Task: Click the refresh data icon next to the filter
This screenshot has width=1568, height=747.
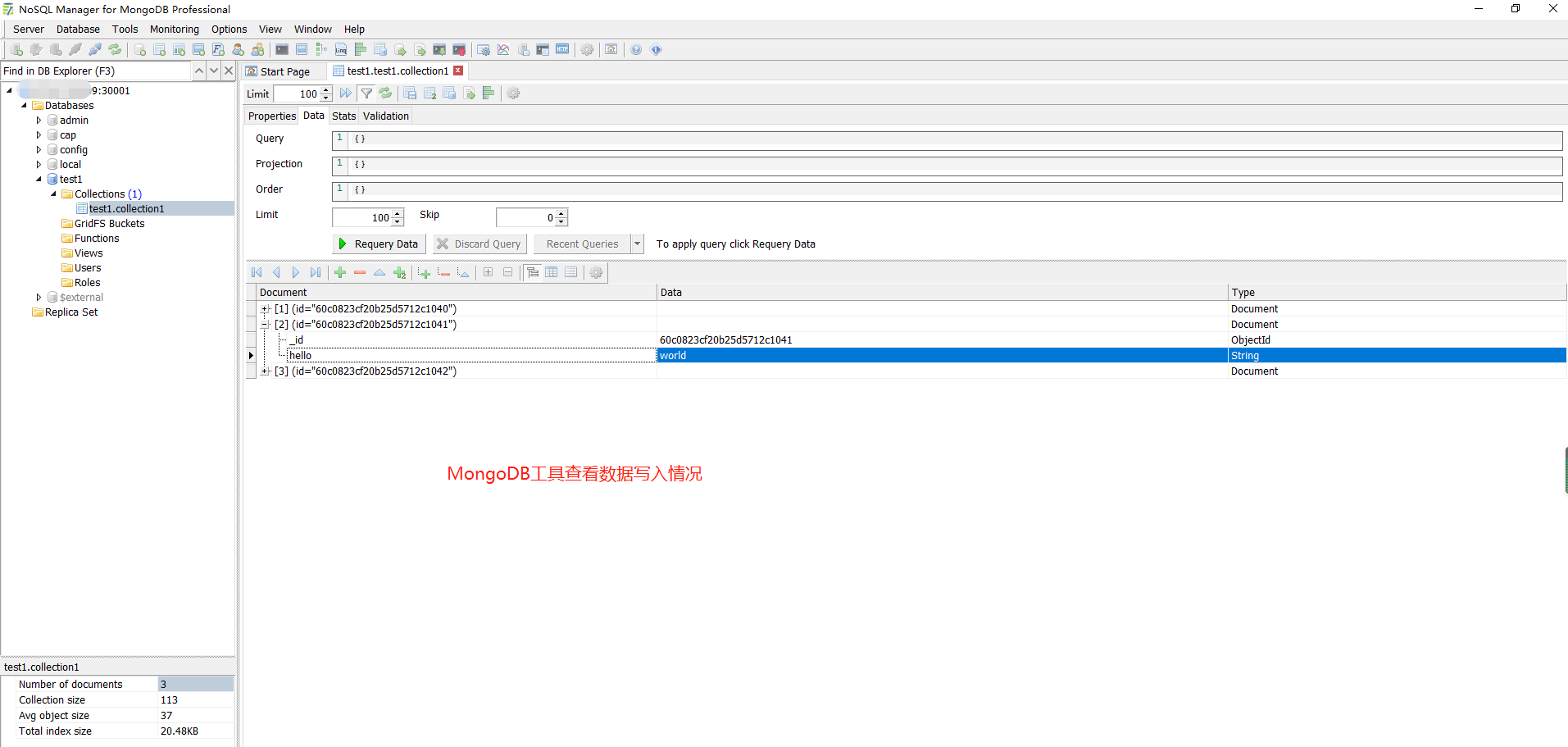Action: pyautogui.click(x=385, y=93)
